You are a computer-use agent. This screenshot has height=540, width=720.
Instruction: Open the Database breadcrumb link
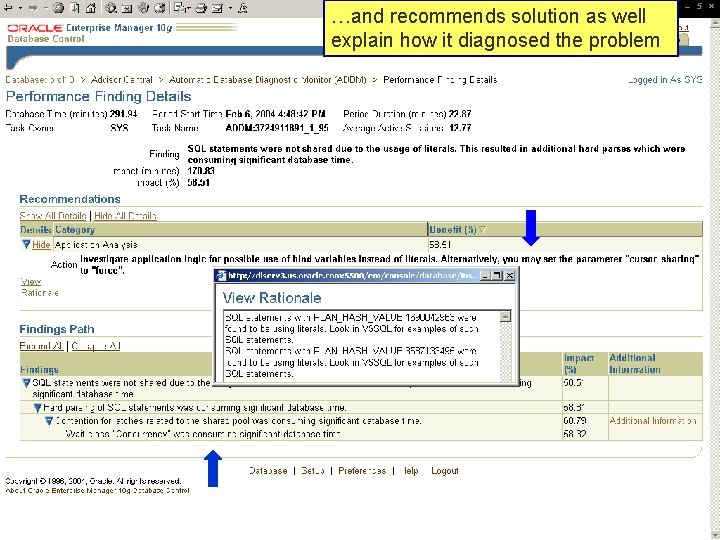coord(39,80)
